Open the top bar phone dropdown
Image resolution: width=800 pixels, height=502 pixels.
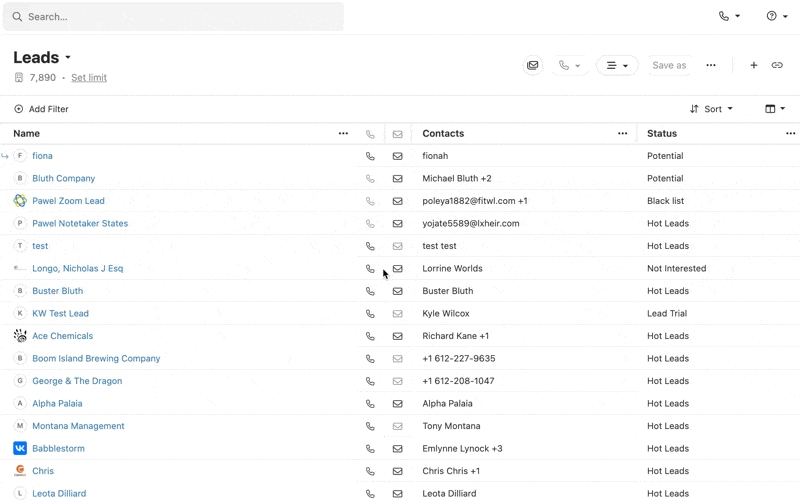729,16
